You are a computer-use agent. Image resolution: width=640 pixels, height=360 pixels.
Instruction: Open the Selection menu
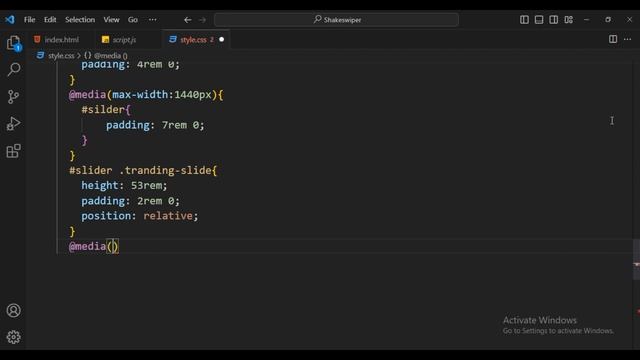[80, 20]
